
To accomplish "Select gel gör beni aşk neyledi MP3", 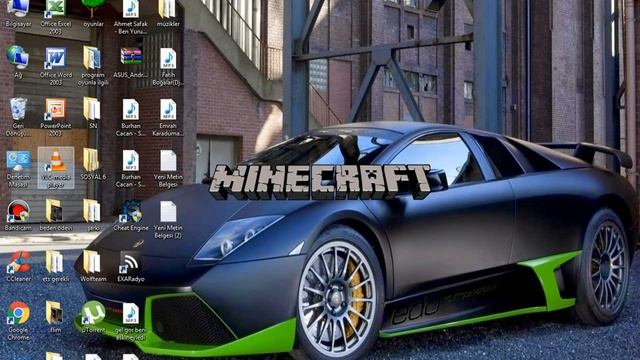I will click(131, 322).
